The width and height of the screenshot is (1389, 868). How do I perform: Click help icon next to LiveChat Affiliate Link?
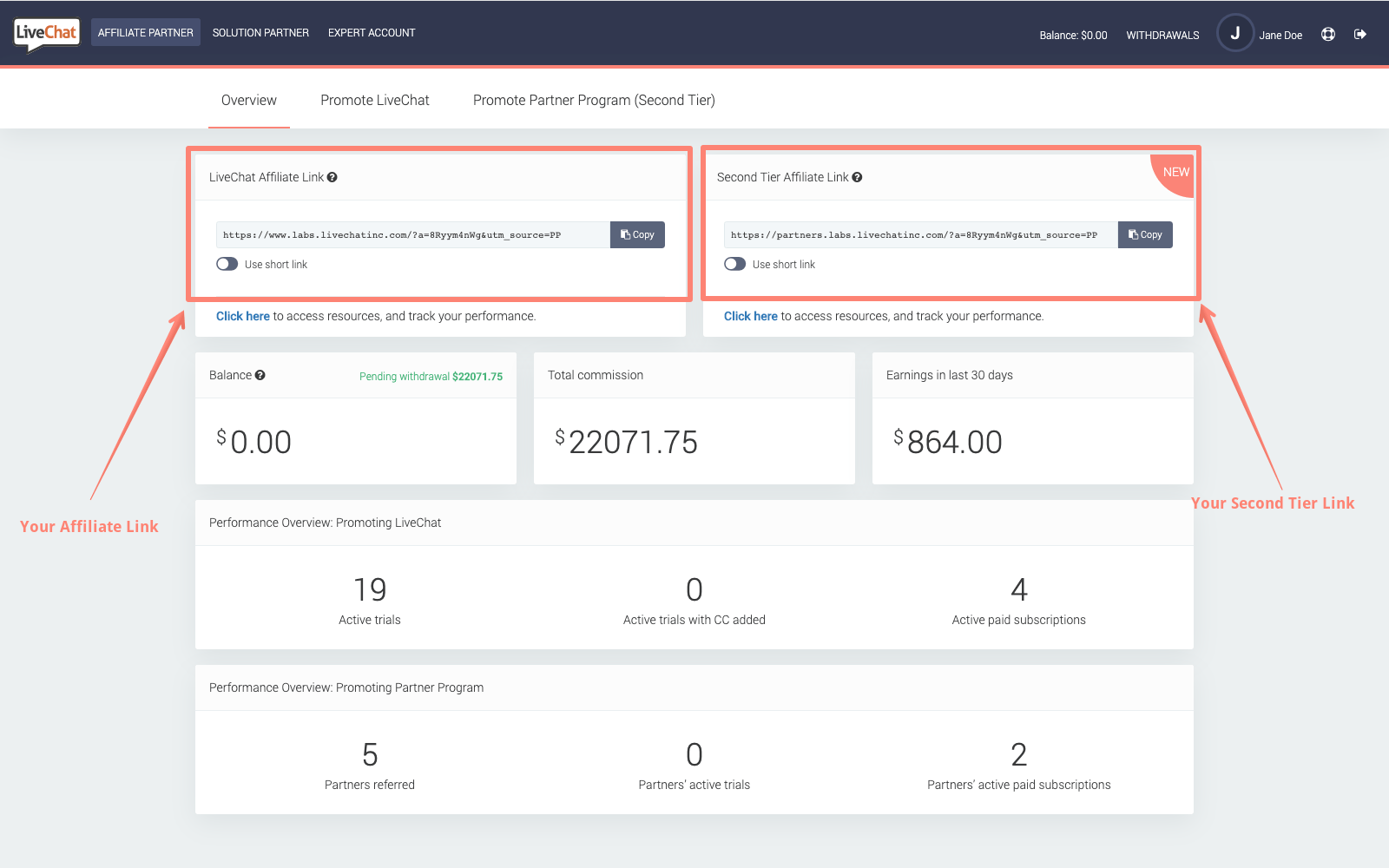pos(332,177)
